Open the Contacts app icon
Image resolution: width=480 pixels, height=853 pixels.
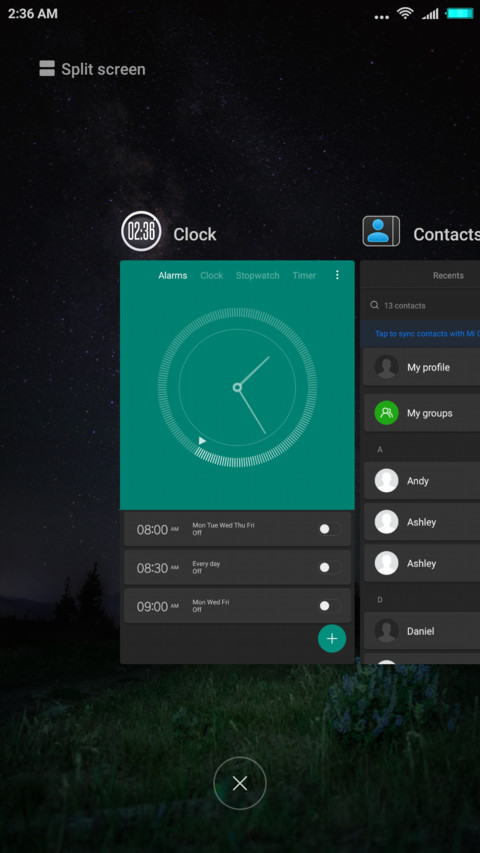pyautogui.click(x=381, y=231)
